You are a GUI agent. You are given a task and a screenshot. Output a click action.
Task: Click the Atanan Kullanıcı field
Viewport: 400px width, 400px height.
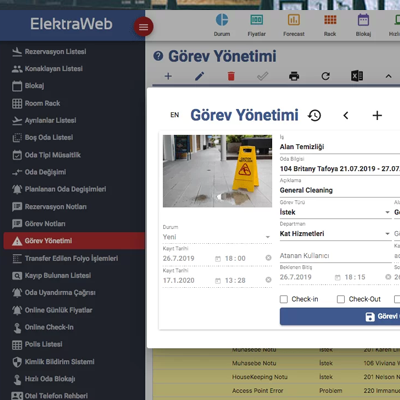tap(335, 256)
